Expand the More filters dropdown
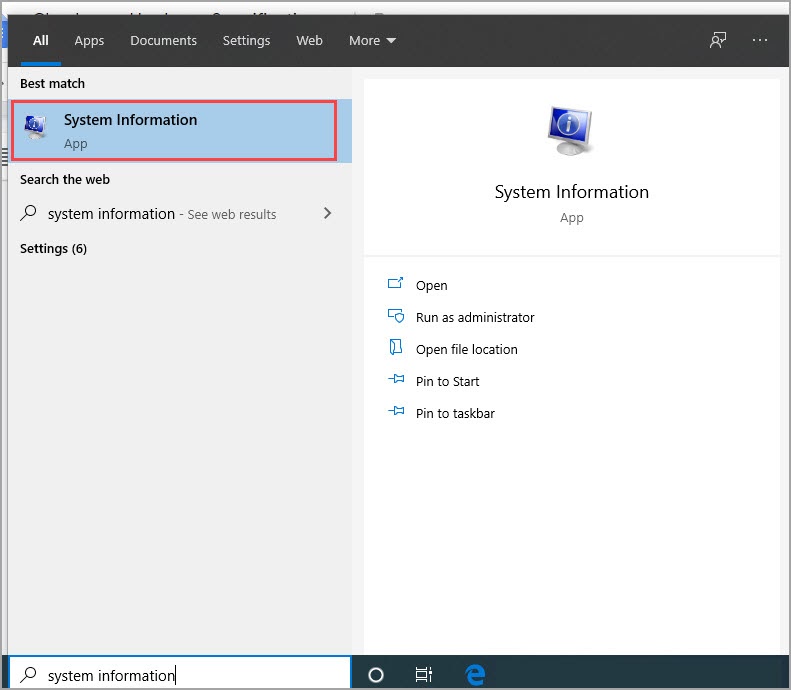Screen dimensions: 791x690 click(372, 40)
